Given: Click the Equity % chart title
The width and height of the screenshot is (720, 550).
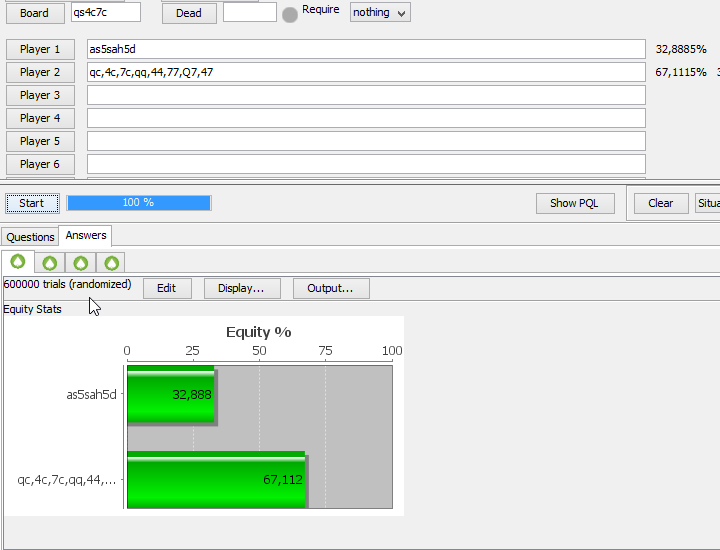Looking at the screenshot, I should 259,332.
